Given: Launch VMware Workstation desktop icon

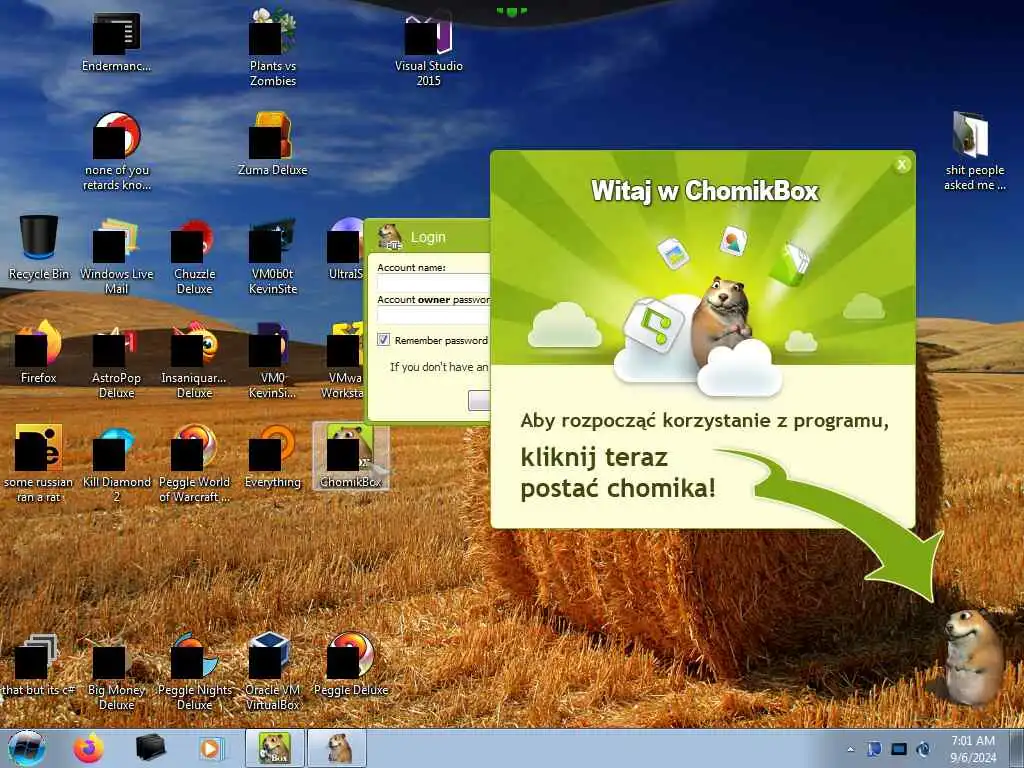Looking at the screenshot, I should pos(343,359).
